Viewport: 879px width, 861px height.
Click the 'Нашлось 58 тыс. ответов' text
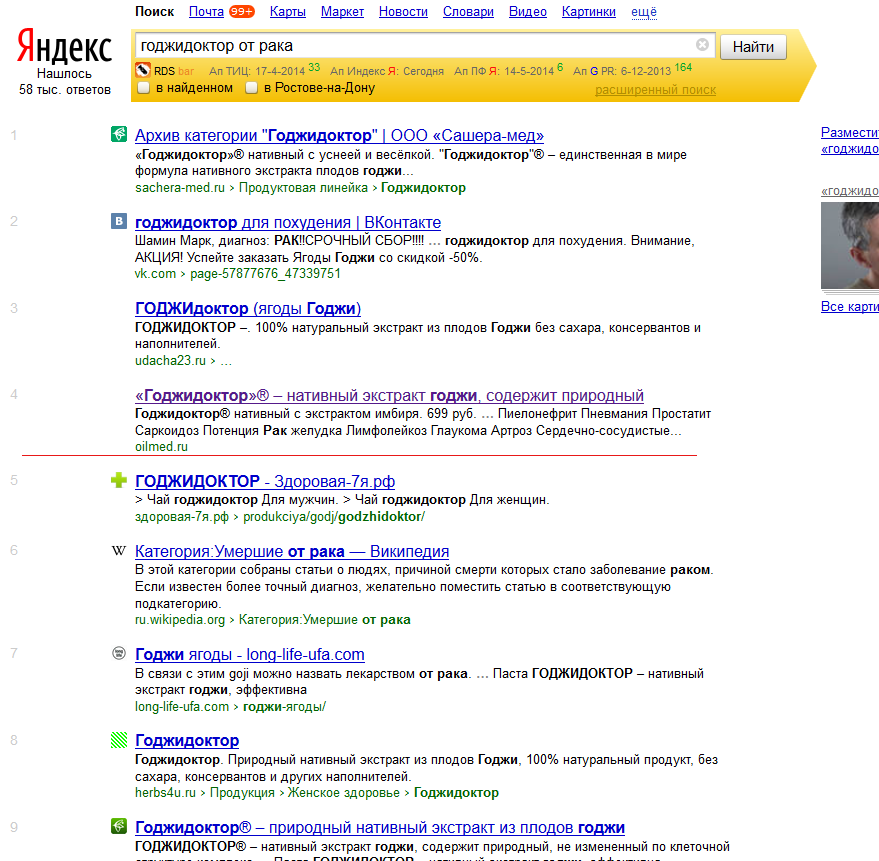pyautogui.click(x=64, y=81)
